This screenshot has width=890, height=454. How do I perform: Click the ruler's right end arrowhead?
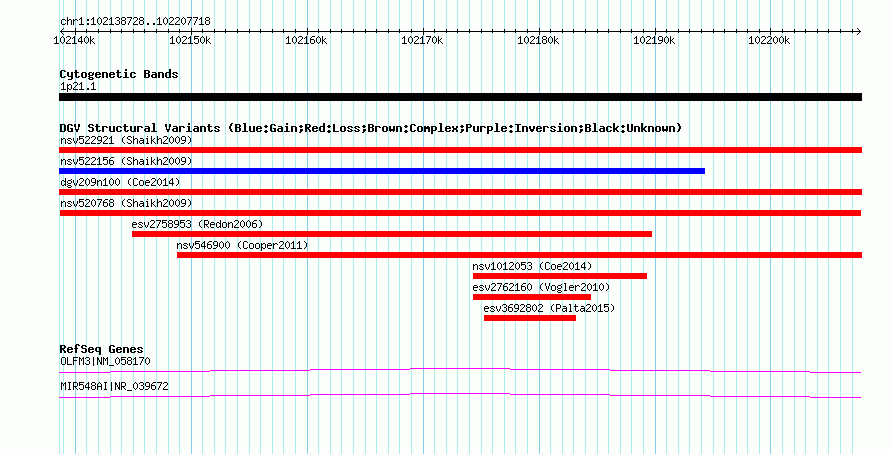tap(858, 31)
